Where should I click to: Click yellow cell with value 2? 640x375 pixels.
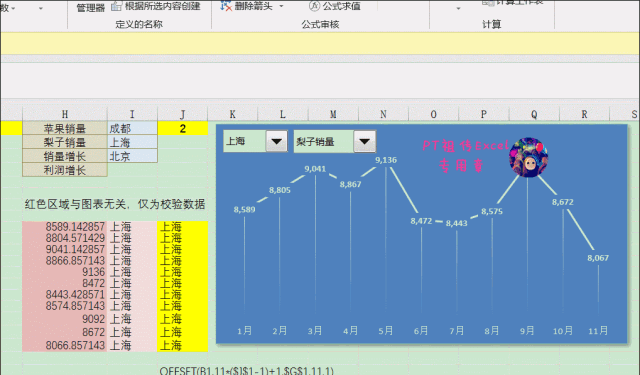tap(182, 128)
